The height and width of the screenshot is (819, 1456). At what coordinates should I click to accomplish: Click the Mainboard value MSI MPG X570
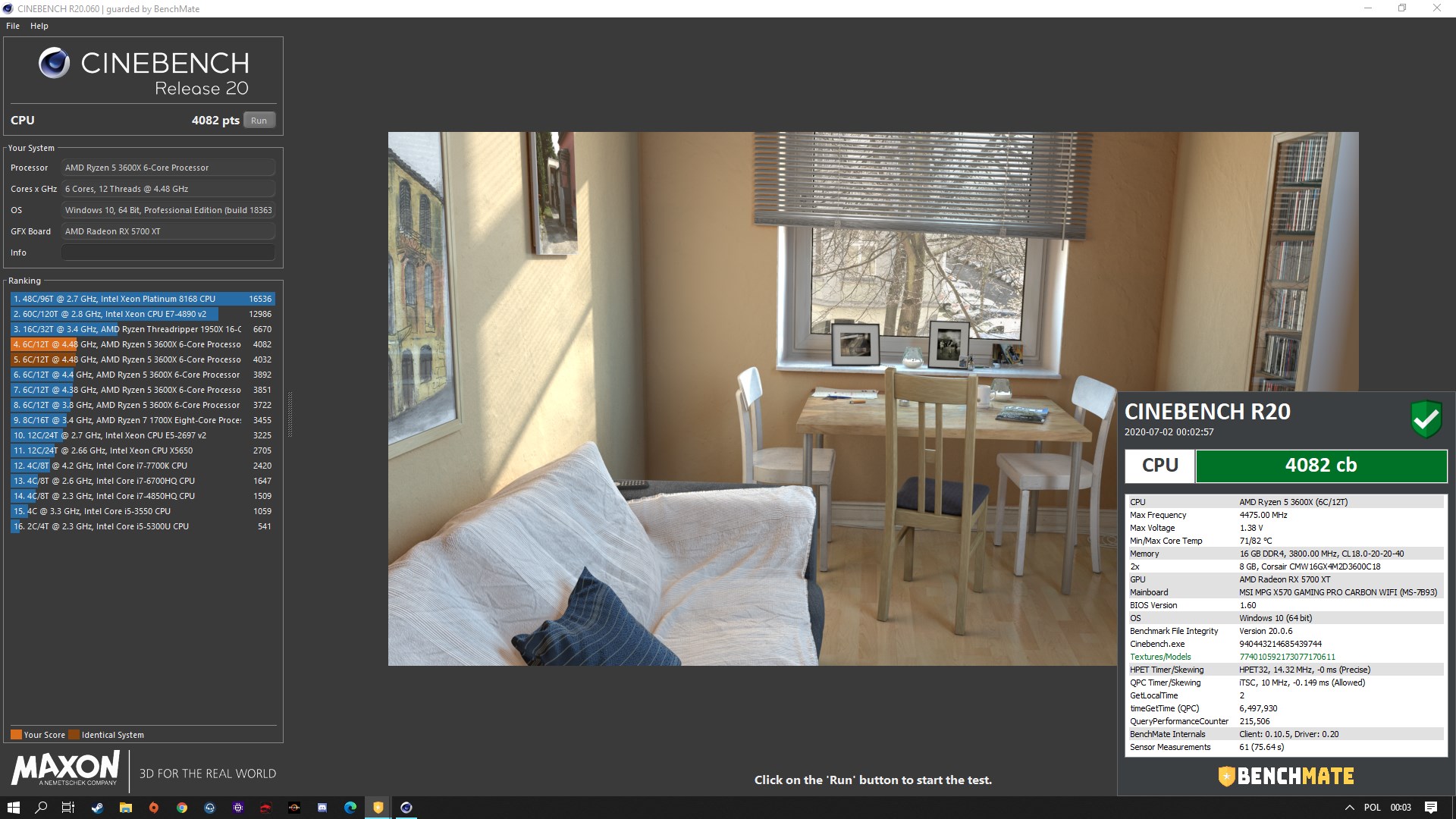pyautogui.click(x=1338, y=592)
